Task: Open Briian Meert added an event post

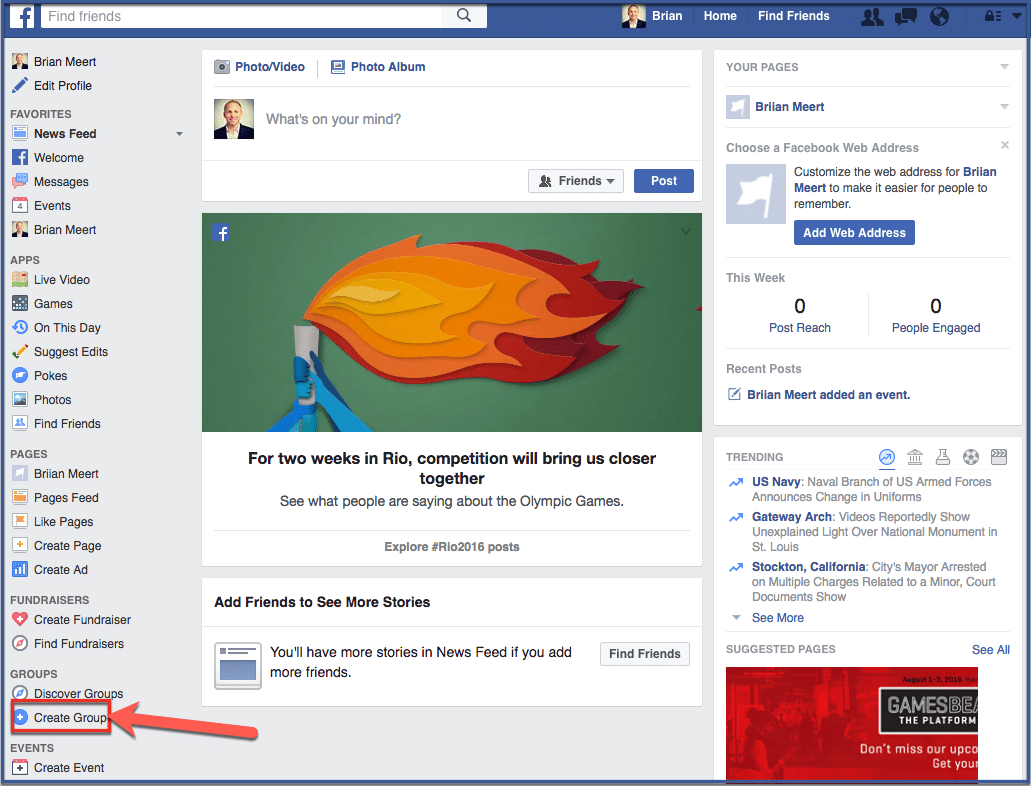Action: (828, 395)
